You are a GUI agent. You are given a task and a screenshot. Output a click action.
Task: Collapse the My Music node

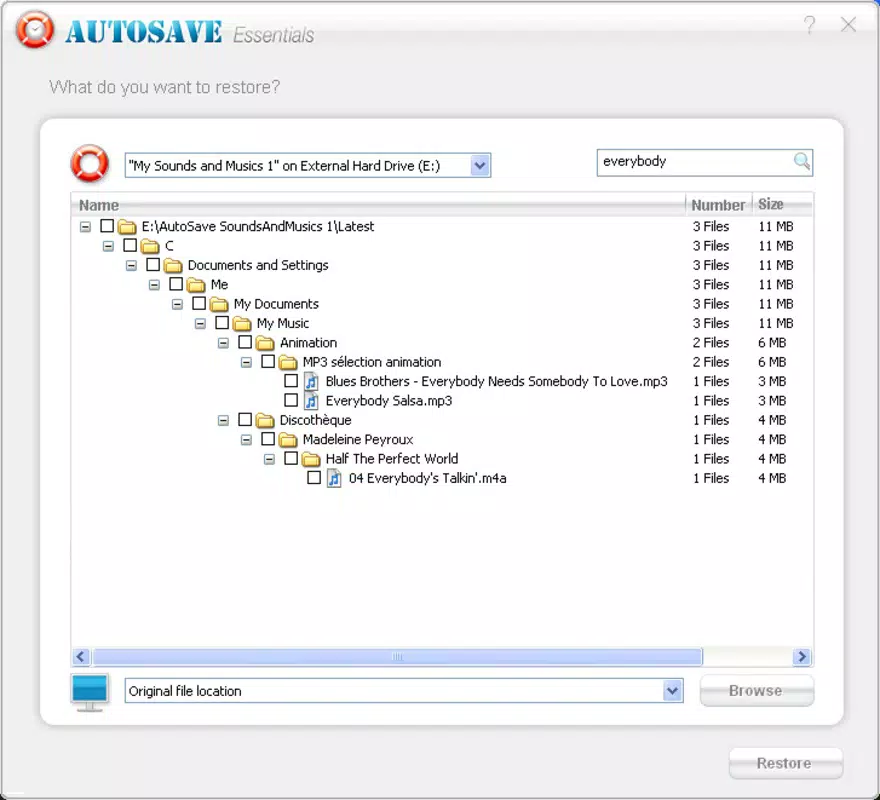click(x=200, y=324)
